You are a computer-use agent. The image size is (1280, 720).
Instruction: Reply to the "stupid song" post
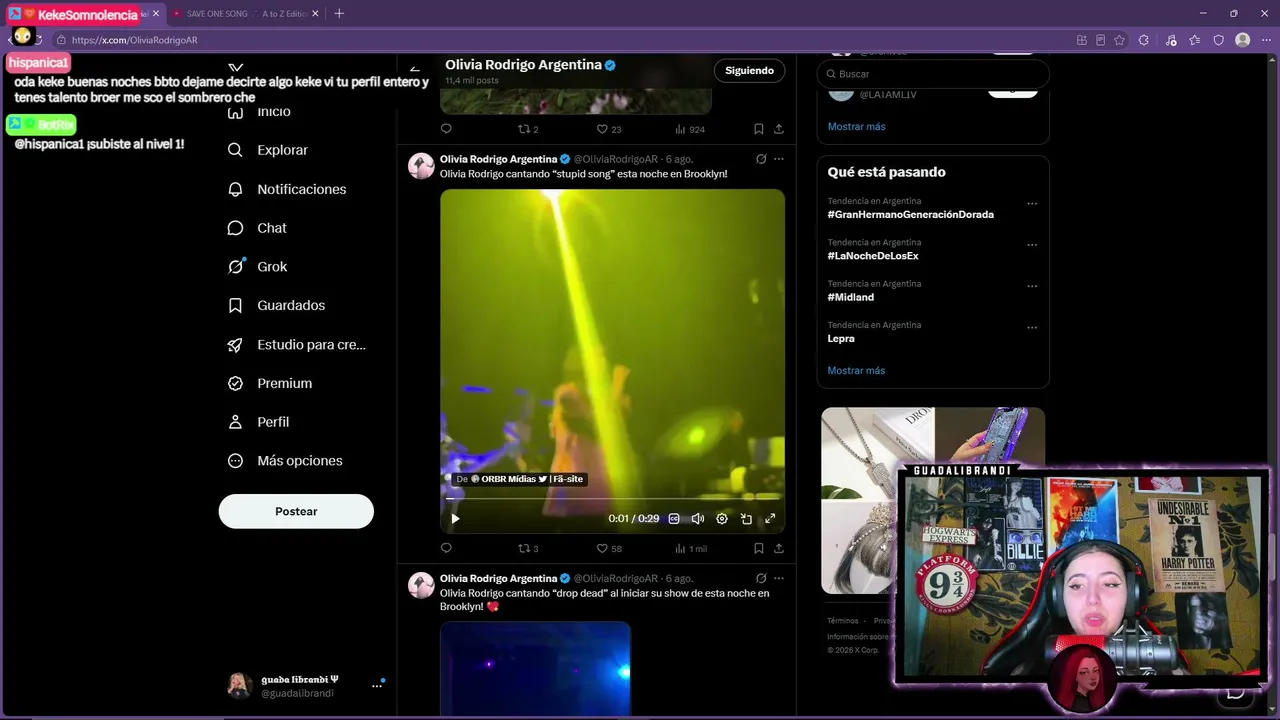(446, 548)
